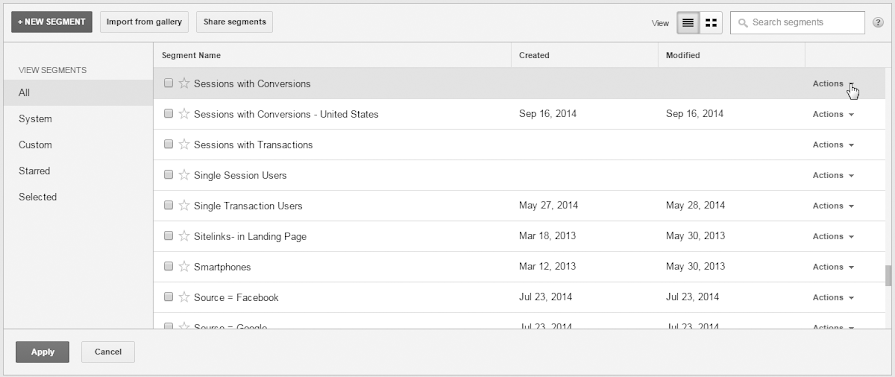The image size is (895, 377).
Task: Click Created date May 27, 2014
Action: (549, 205)
